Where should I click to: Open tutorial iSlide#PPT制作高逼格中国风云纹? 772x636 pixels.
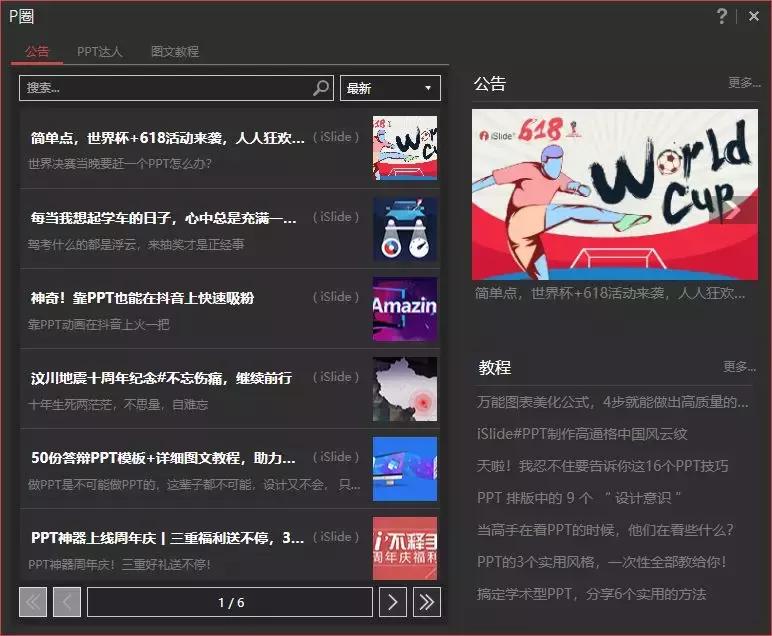point(582,434)
